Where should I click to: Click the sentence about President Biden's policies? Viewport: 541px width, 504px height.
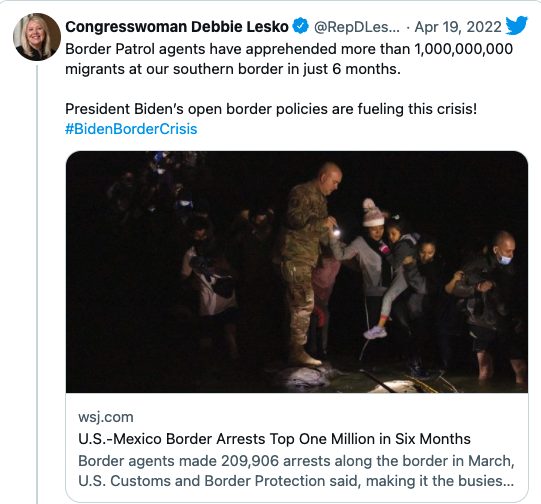point(271,109)
